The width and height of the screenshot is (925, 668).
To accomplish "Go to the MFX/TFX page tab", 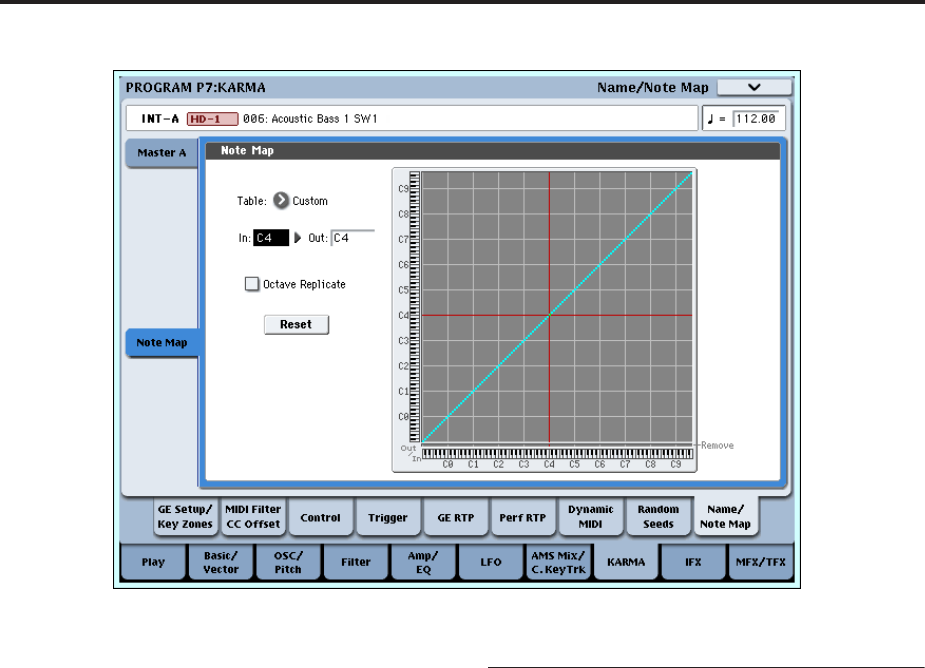I will [761, 562].
